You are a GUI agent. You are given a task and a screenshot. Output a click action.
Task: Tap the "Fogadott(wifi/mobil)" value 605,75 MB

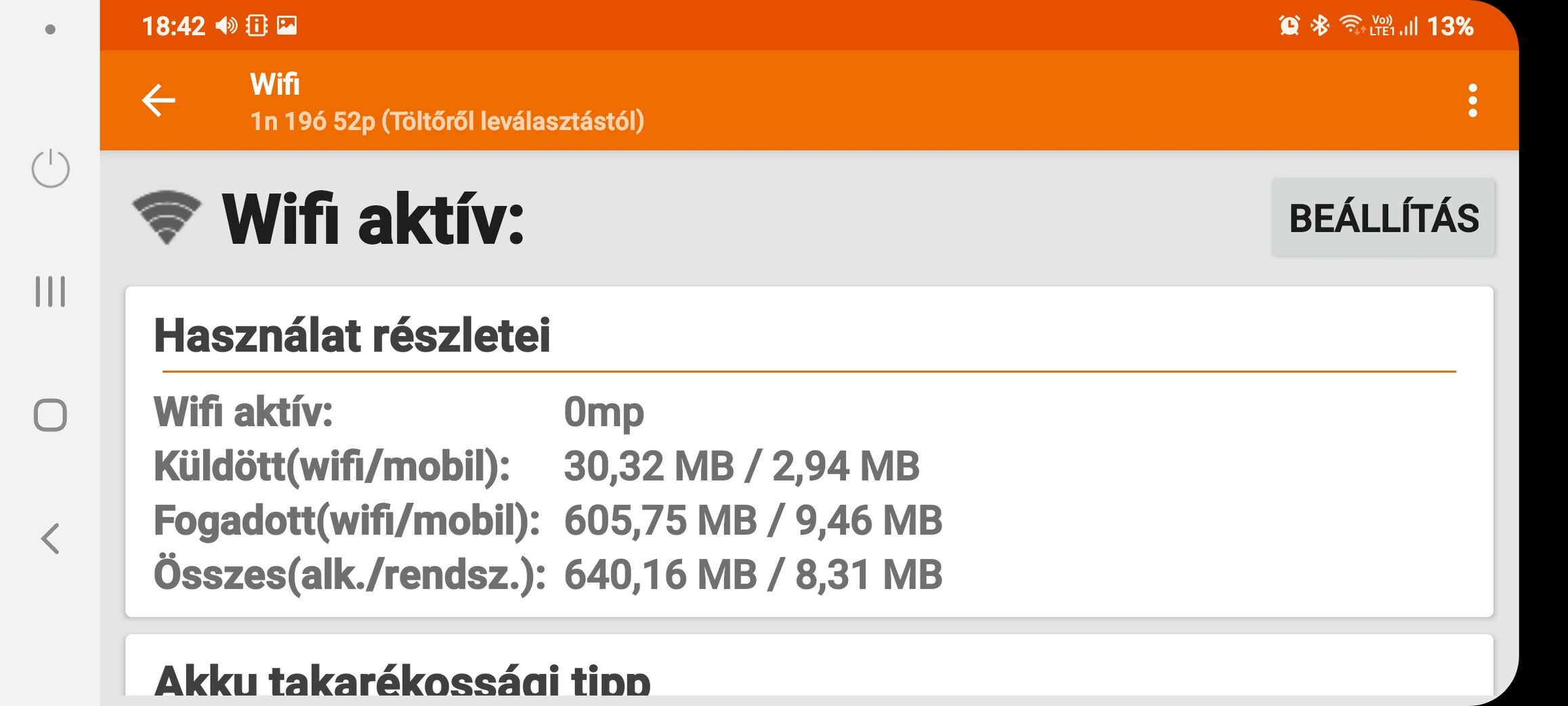[660, 520]
